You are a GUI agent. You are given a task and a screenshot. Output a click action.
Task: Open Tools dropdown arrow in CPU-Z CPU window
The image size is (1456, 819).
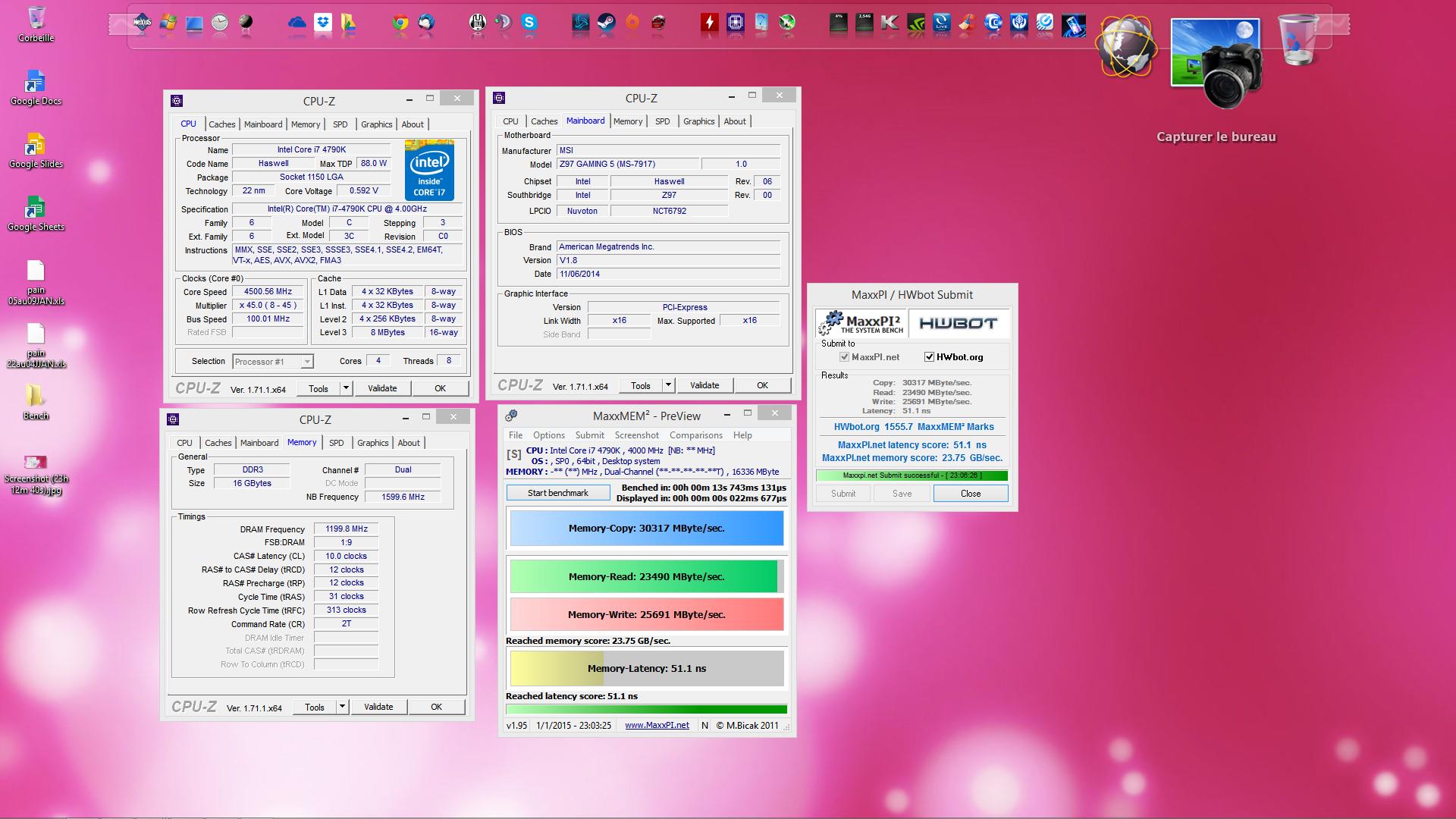tap(346, 388)
